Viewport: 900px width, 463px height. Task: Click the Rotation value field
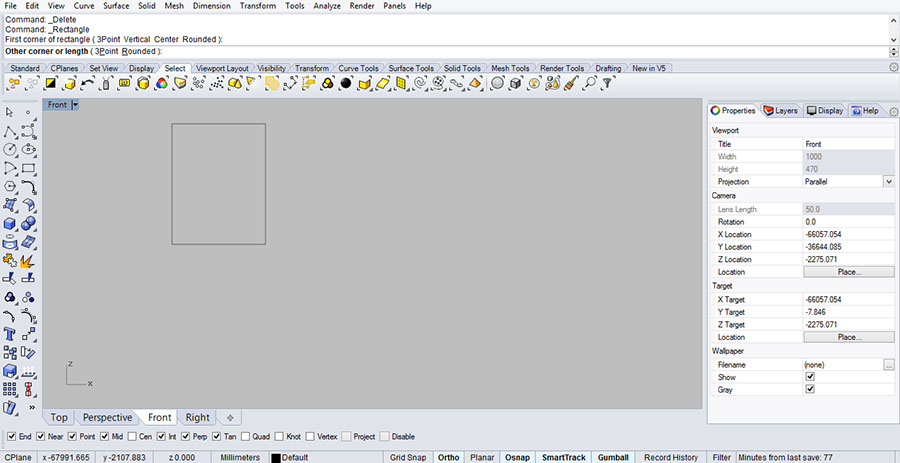coord(849,221)
